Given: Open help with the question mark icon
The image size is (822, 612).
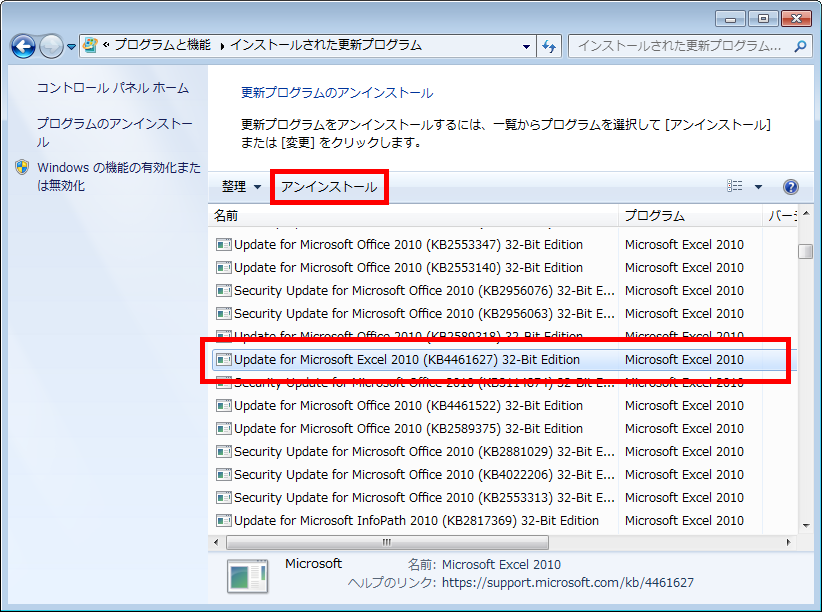Looking at the screenshot, I should [791, 187].
